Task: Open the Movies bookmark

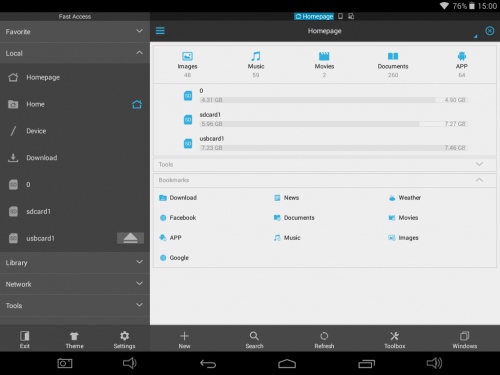Action: tap(403, 218)
